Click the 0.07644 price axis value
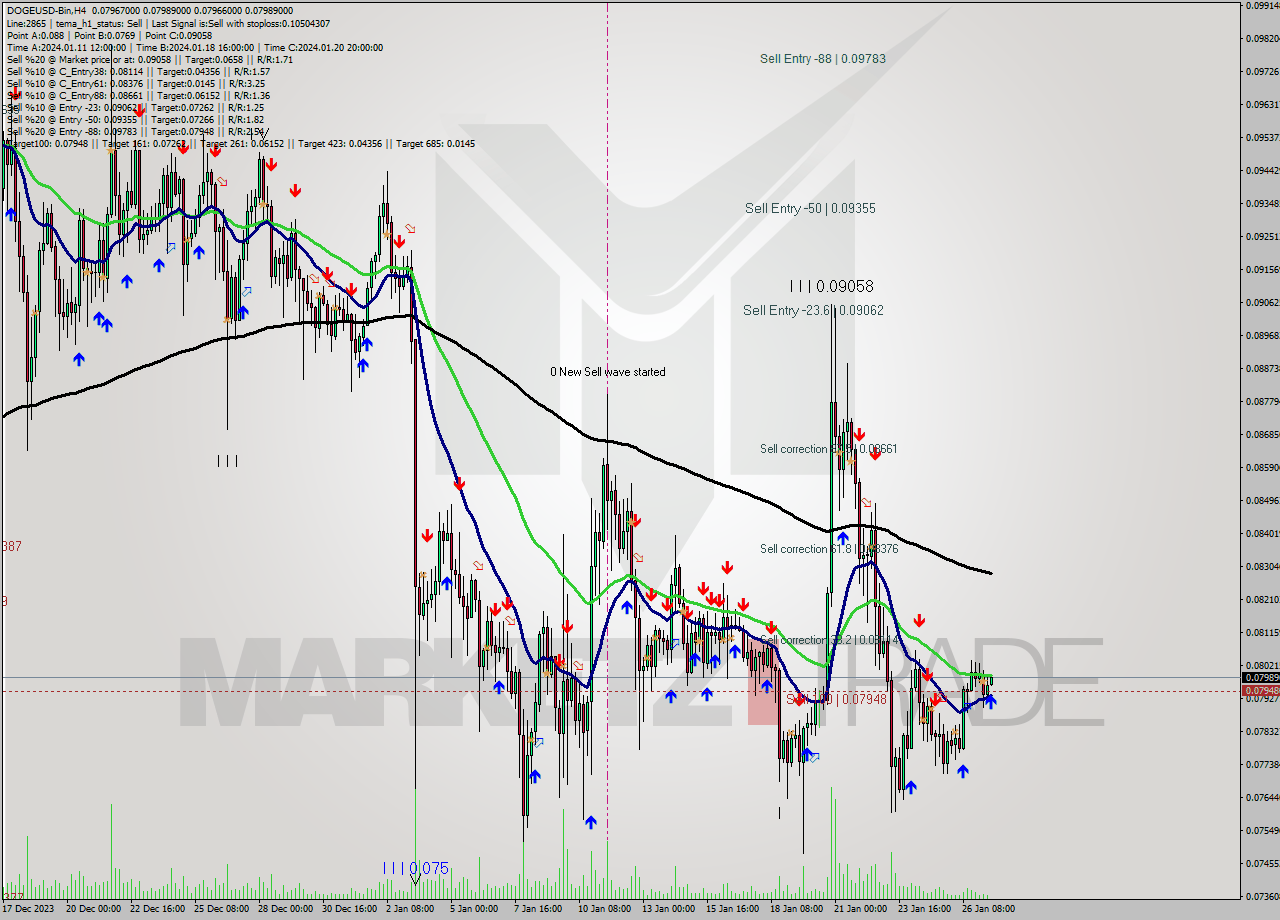Screen dimensions: 1280x920 pyautogui.click(x=1262, y=797)
